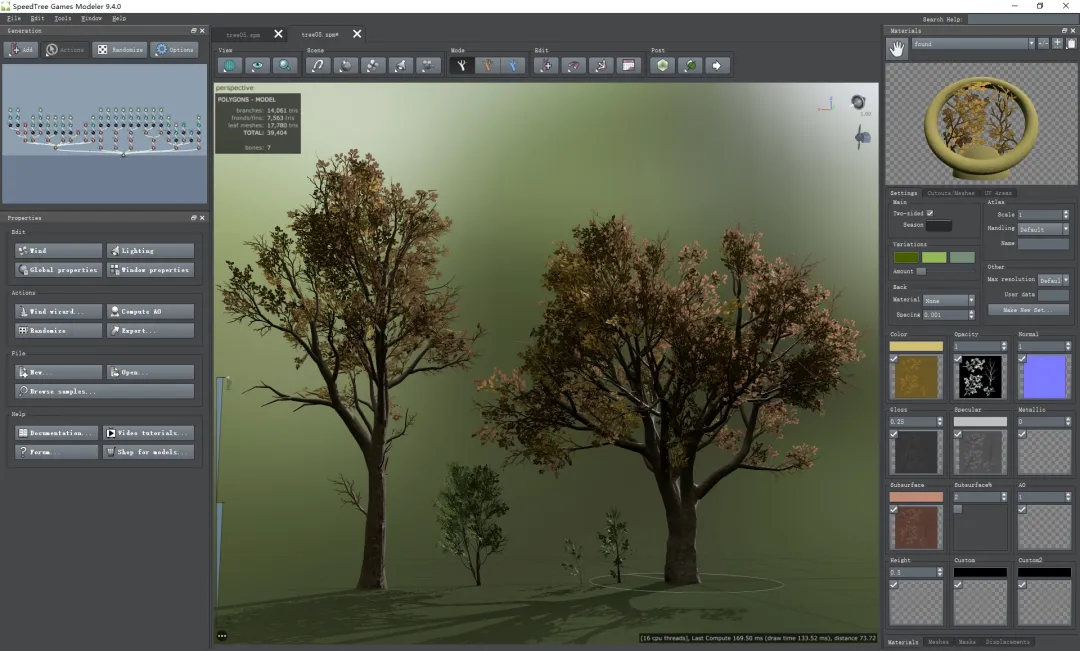The image size is (1080, 651).
Task: Click the eye icon in View toolbar
Action: (258, 66)
